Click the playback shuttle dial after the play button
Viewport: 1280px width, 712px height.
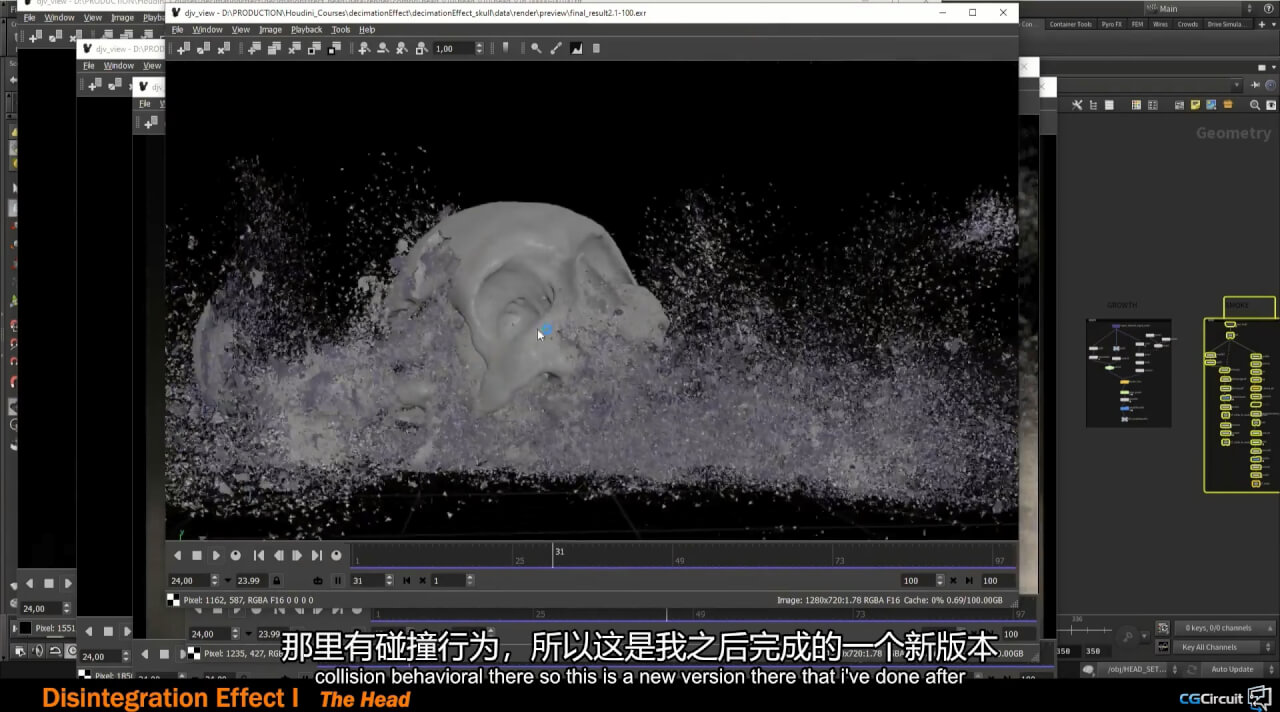click(x=236, y=555)
